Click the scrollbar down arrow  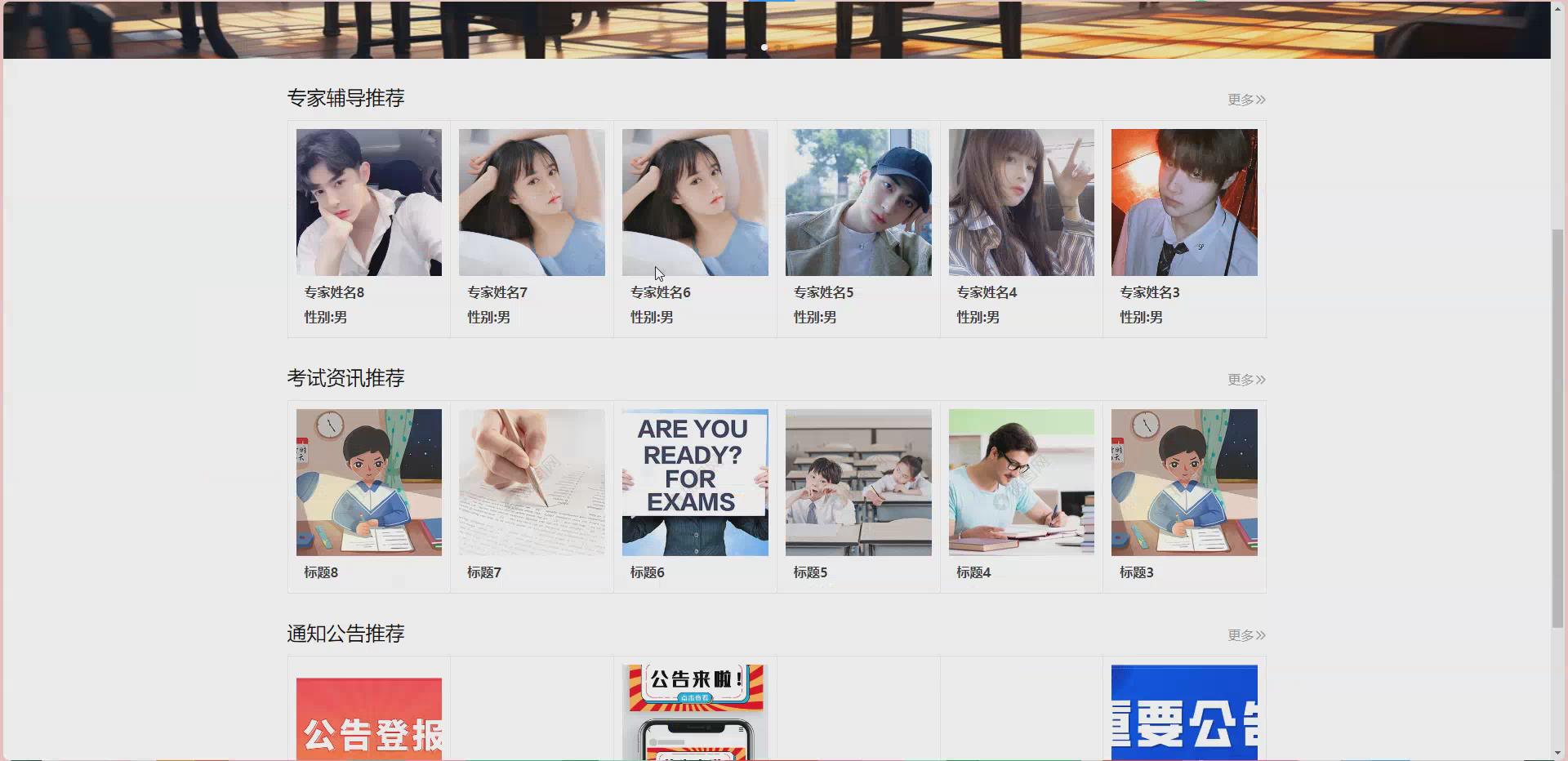tap(1558, 753)
